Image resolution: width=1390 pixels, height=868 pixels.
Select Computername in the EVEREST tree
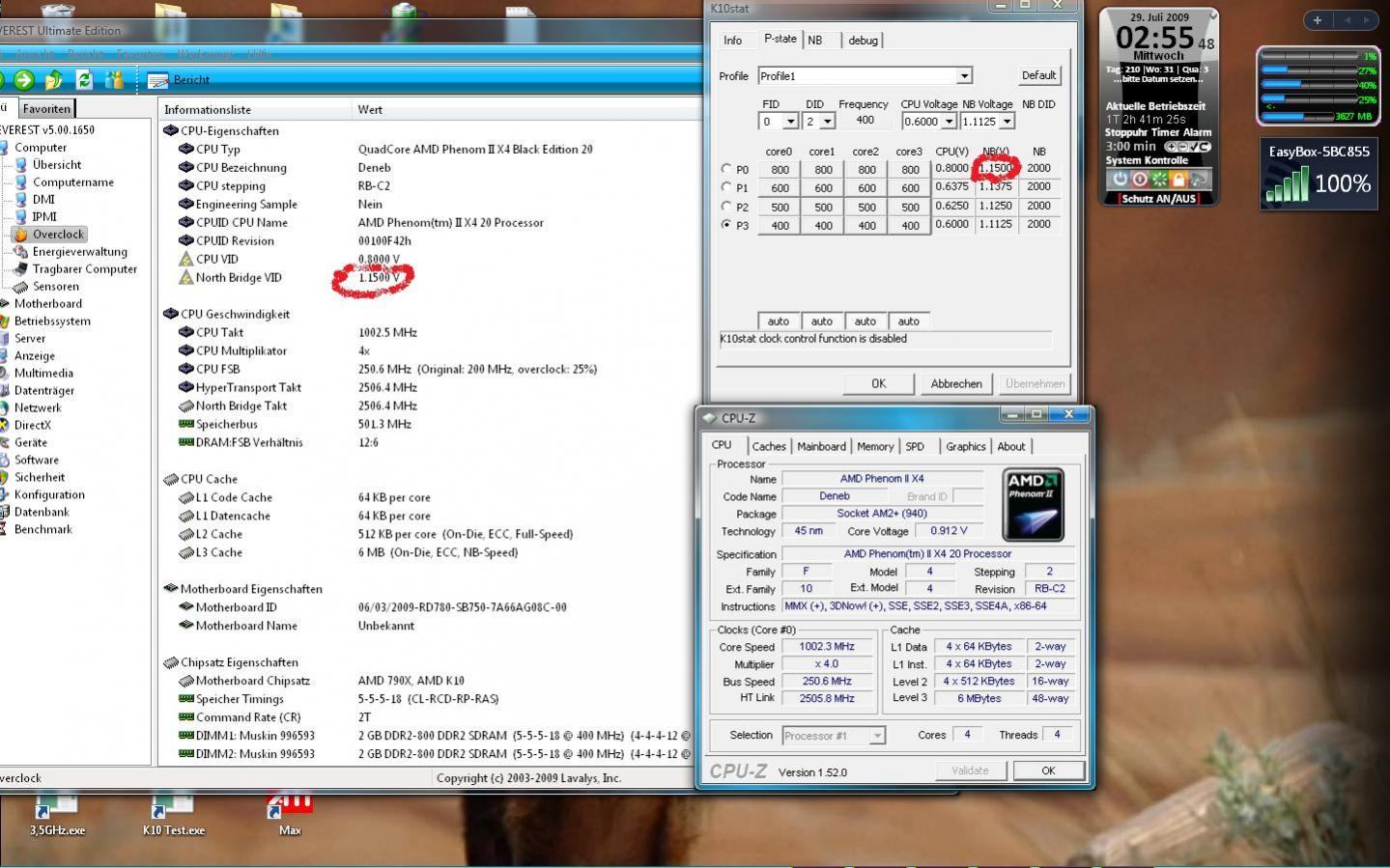(x=73, y=182)
